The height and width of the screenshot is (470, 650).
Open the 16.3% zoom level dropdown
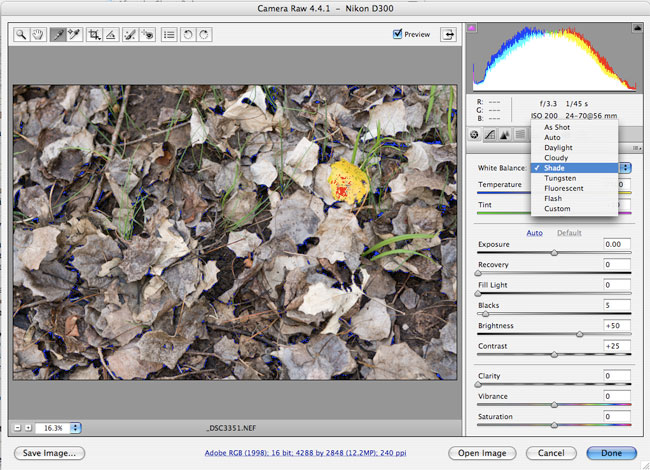coord(58,428)
